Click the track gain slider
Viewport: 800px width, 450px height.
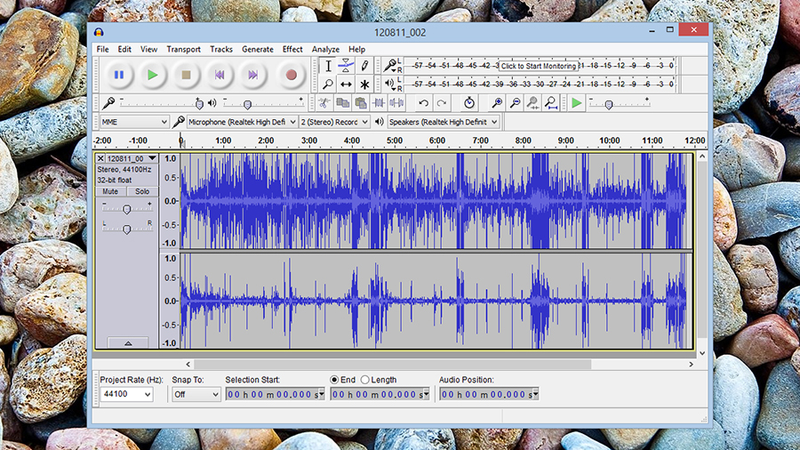pyautogui.click(x=127, y=209)
